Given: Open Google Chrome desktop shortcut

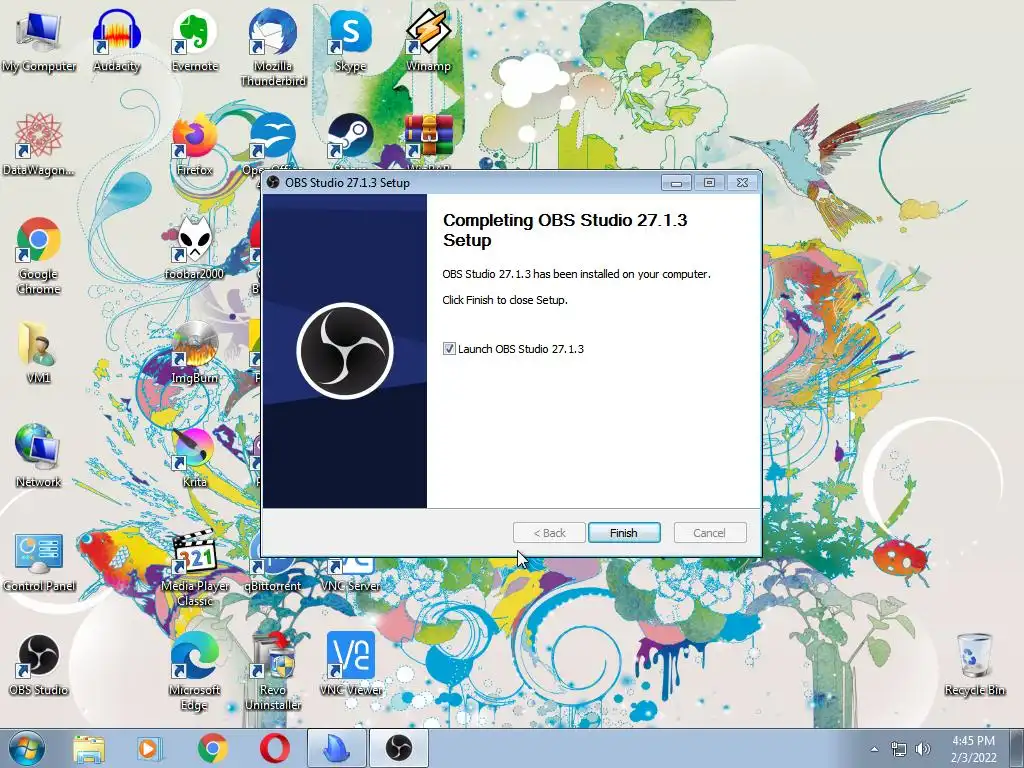Looking at the screenshot, I should pyautogui.click(x=38, y=256).
